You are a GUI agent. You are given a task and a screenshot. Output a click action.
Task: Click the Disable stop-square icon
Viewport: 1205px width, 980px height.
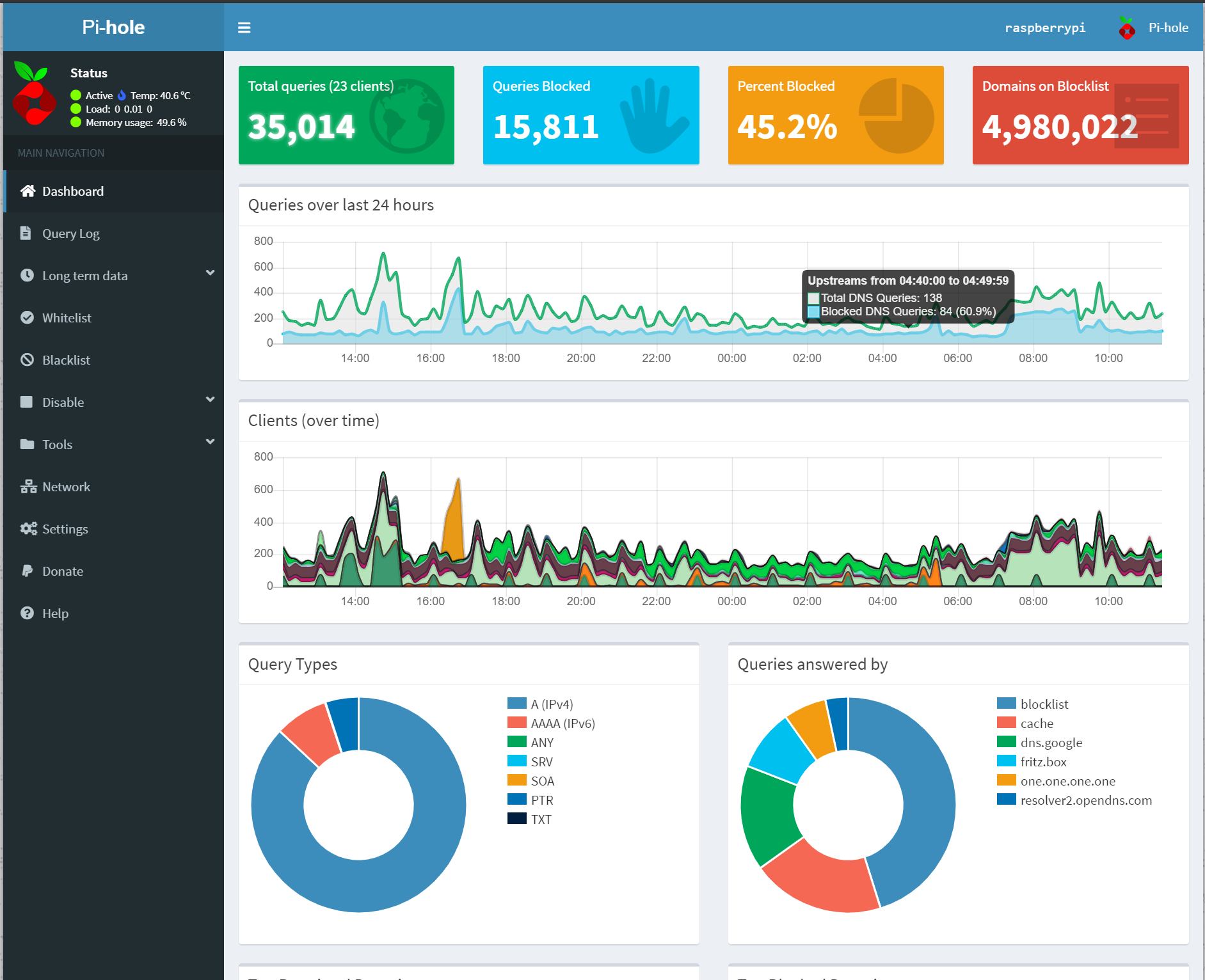[26, 402]
